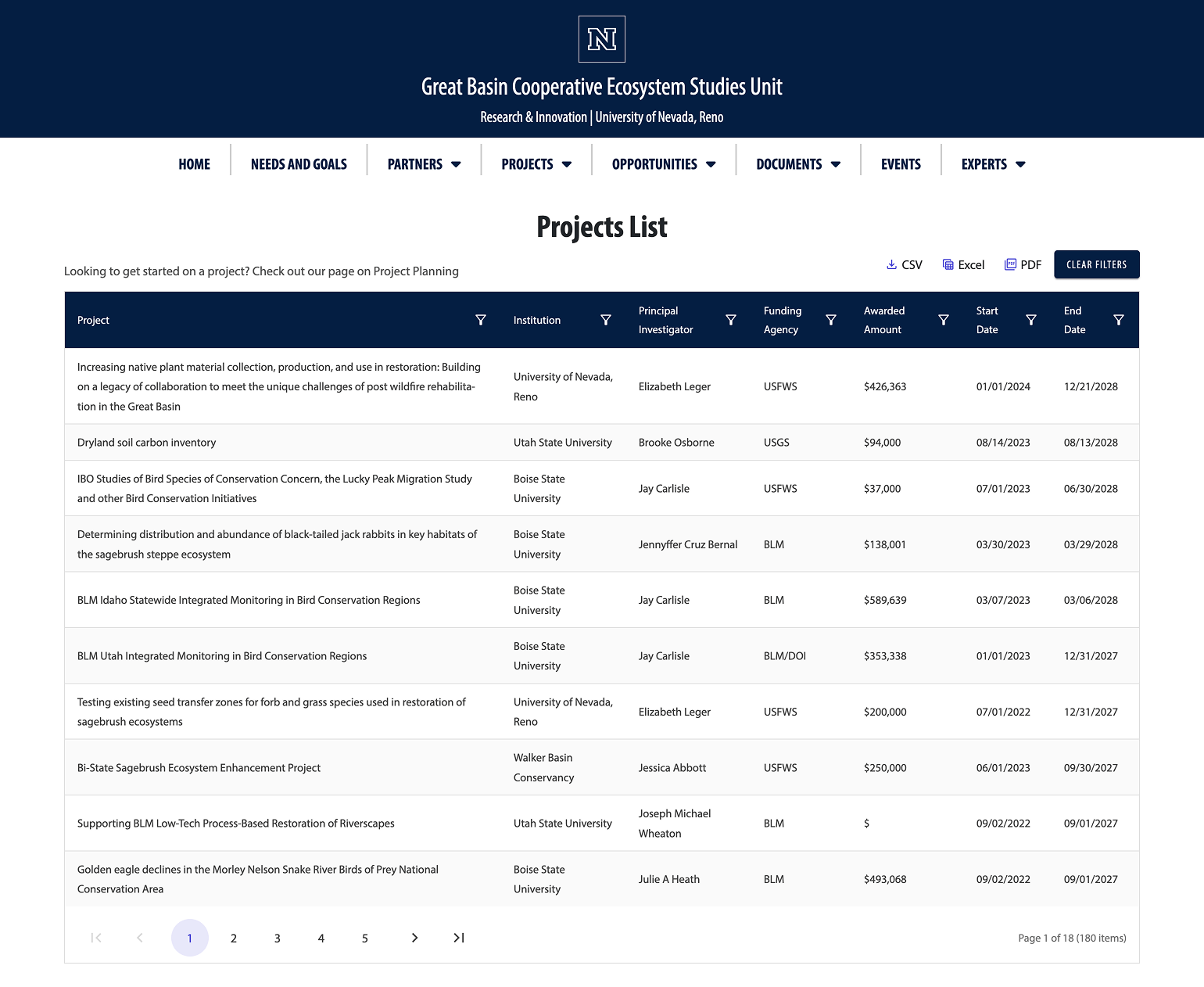Open the Project Planning page link
This screenshot has width=1204, height=987.
pos(415,271)
